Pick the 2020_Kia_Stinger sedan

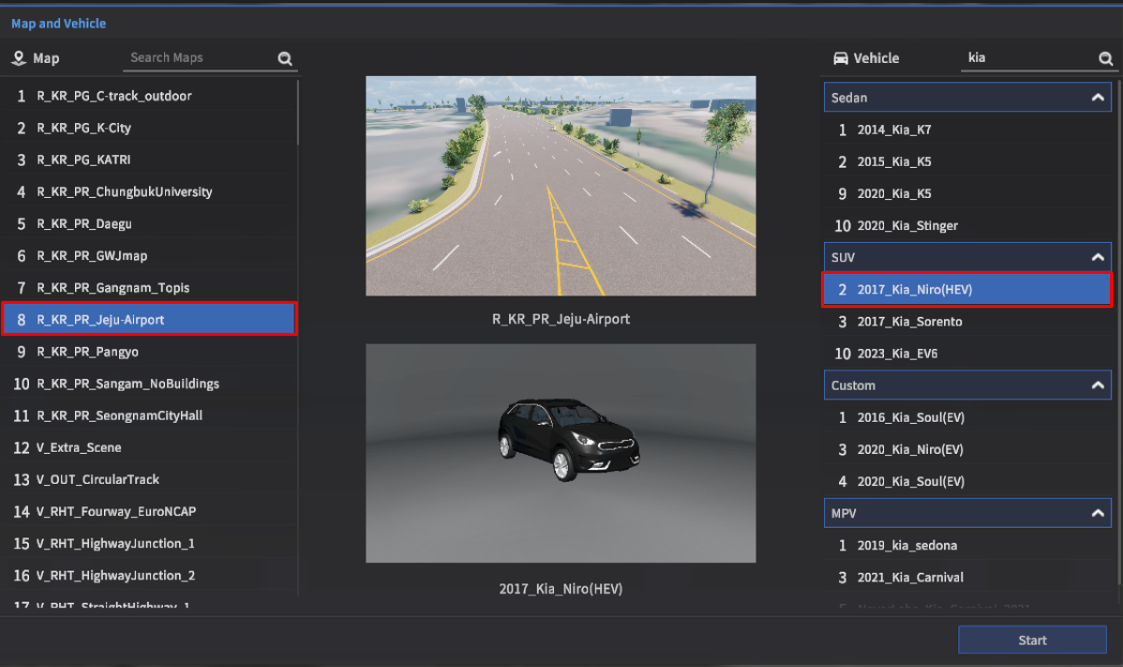tap(907, 226)
